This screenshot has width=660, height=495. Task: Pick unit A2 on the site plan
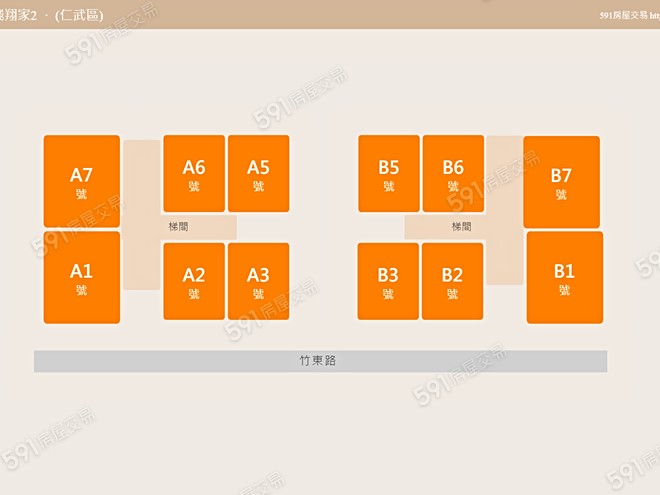pos(194,281)
